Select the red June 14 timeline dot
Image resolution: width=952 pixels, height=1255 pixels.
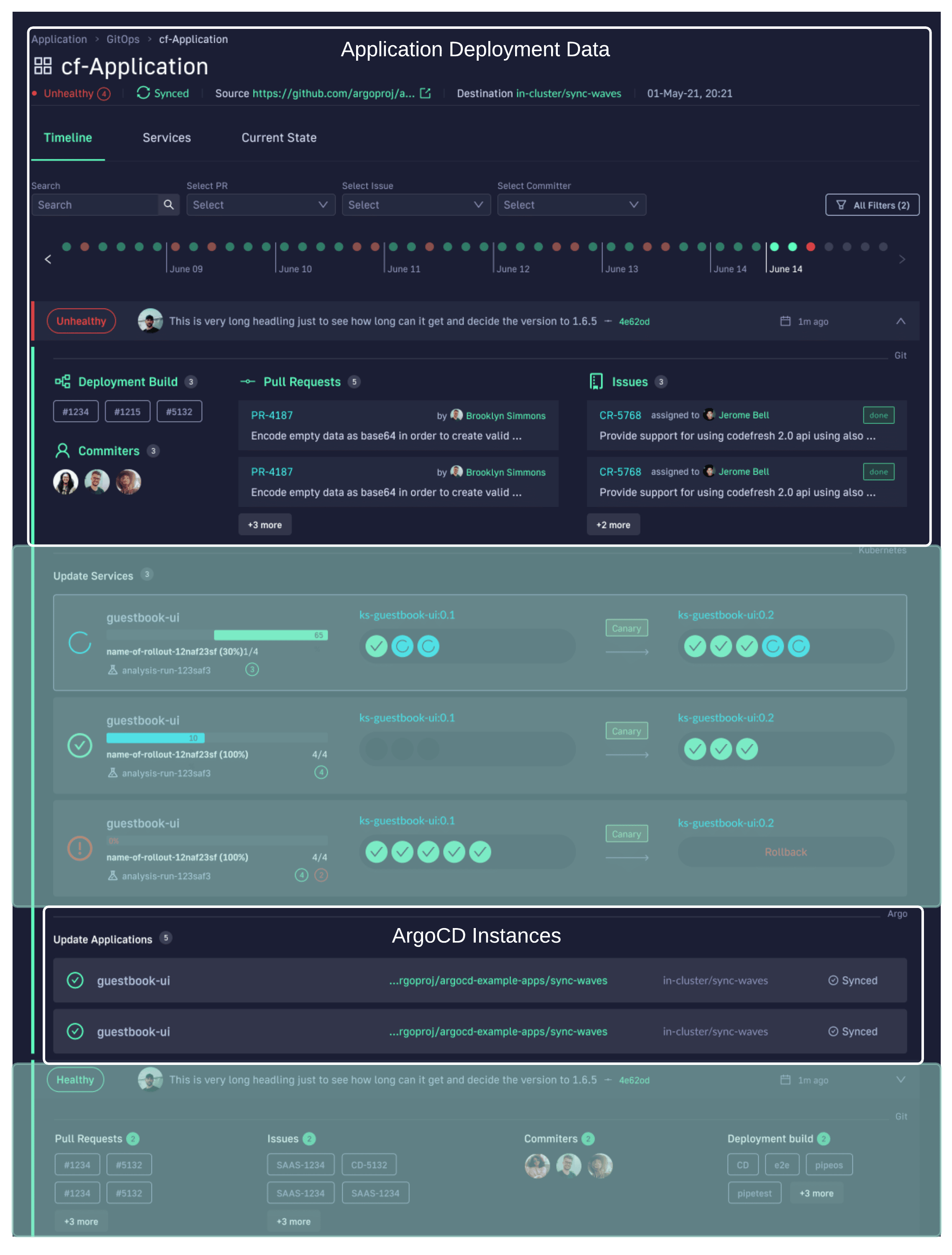(811, 247)
